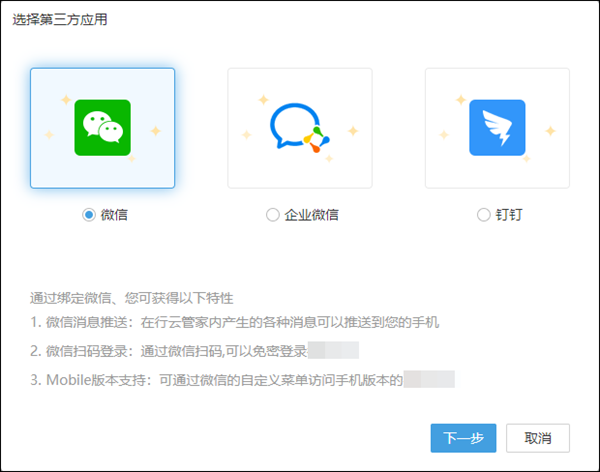Click the 微信扫码登录 feature line
The height and width of the screenshot is (472, 600).
194,351
